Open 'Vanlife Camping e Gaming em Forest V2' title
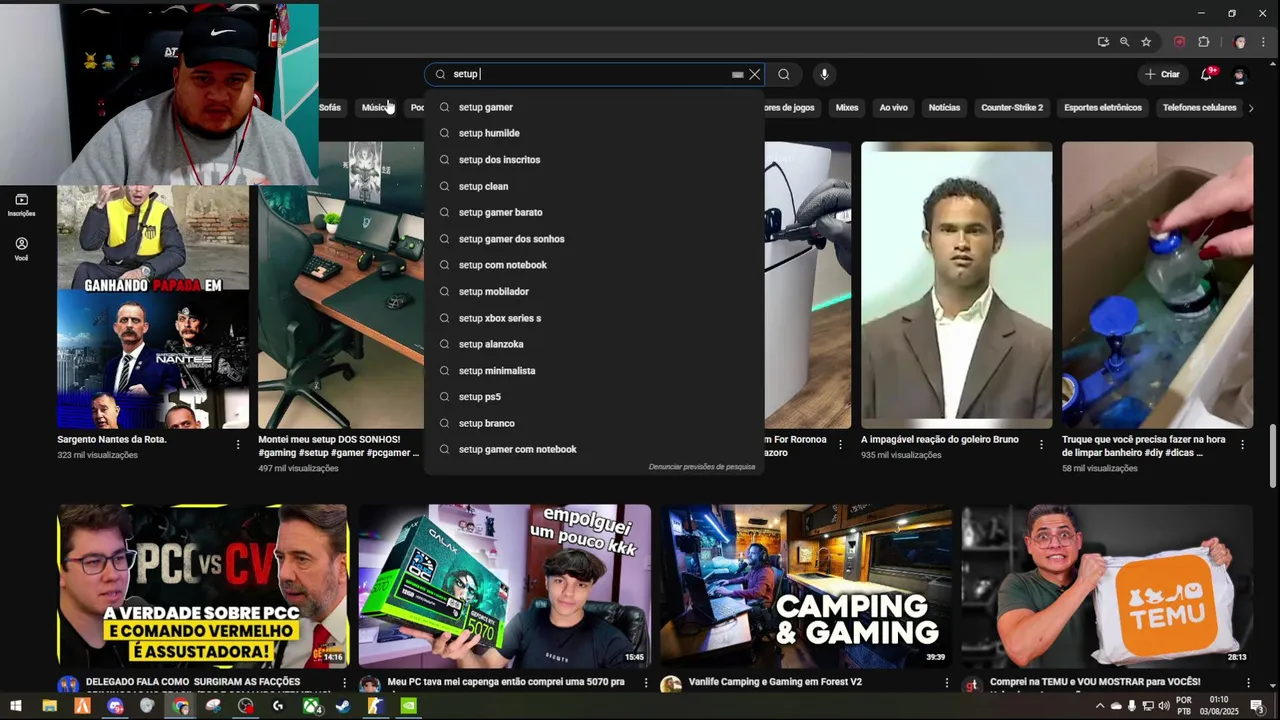This screenshot has width=1280, height=720. pyautogui.click(x=775, y=682)
